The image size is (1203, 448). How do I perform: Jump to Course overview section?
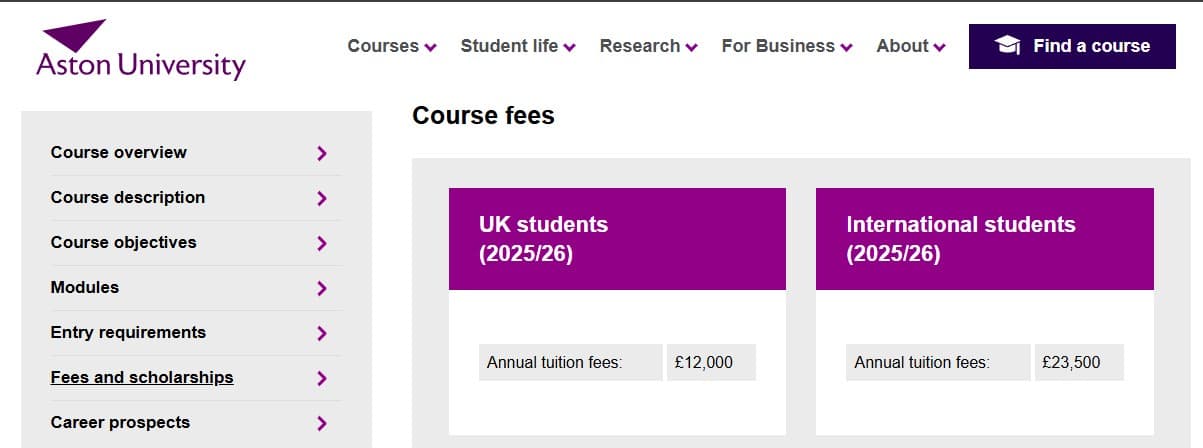pyautogui.click(x=118, y=152)
